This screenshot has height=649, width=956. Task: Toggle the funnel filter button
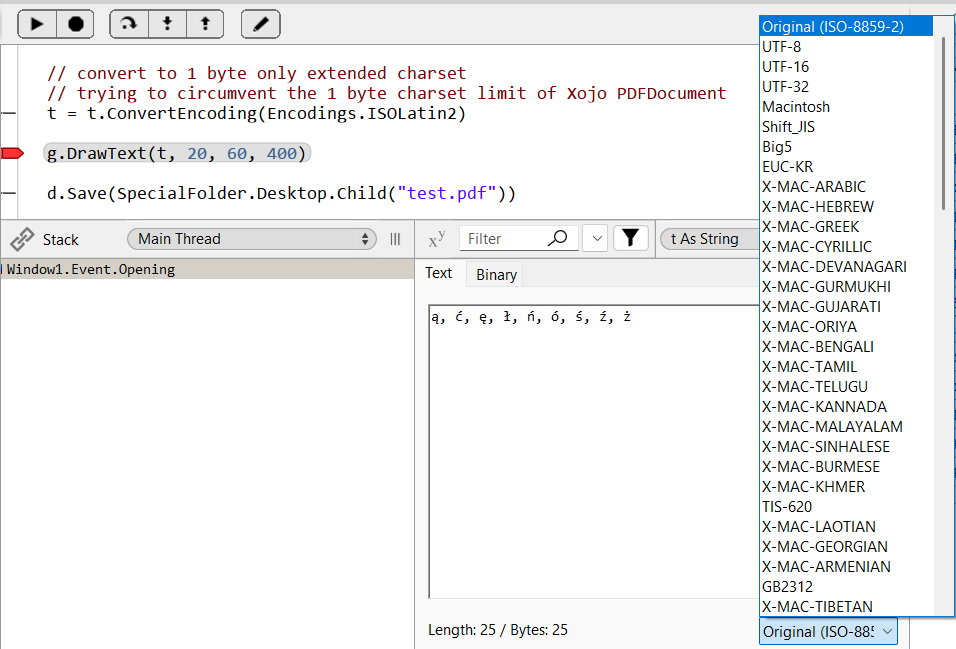pos(630,238)
